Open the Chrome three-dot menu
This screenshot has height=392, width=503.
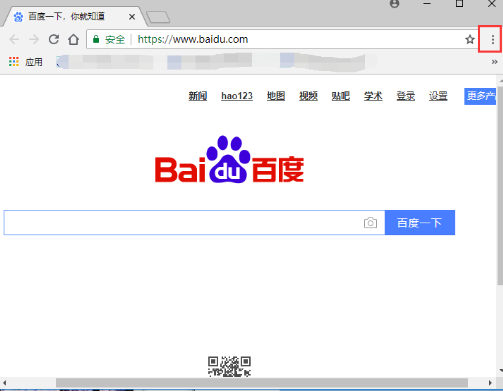(x=492, y=40)
